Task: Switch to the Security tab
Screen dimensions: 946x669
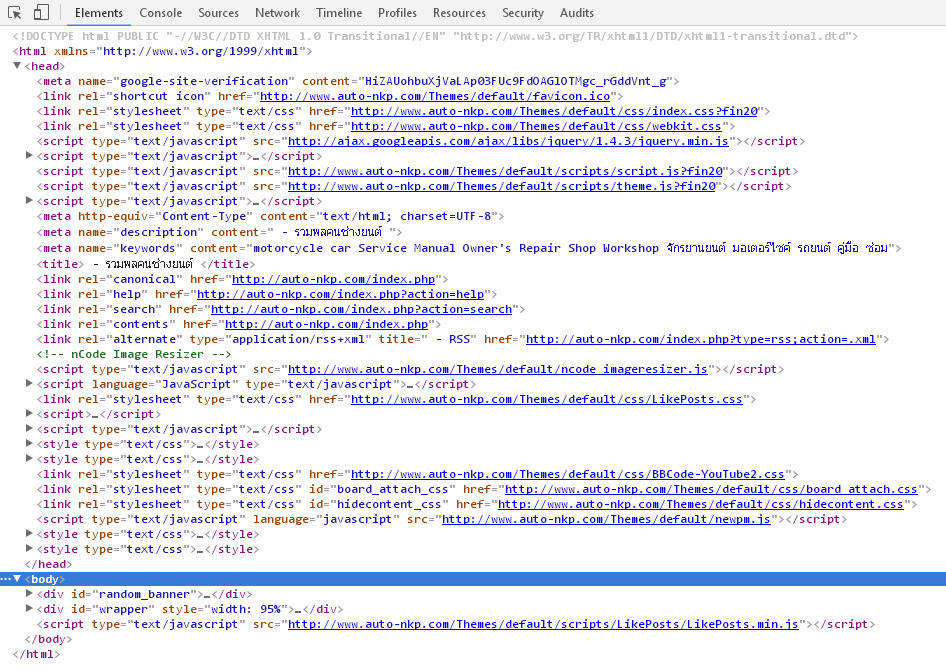Action: point(523,13)
